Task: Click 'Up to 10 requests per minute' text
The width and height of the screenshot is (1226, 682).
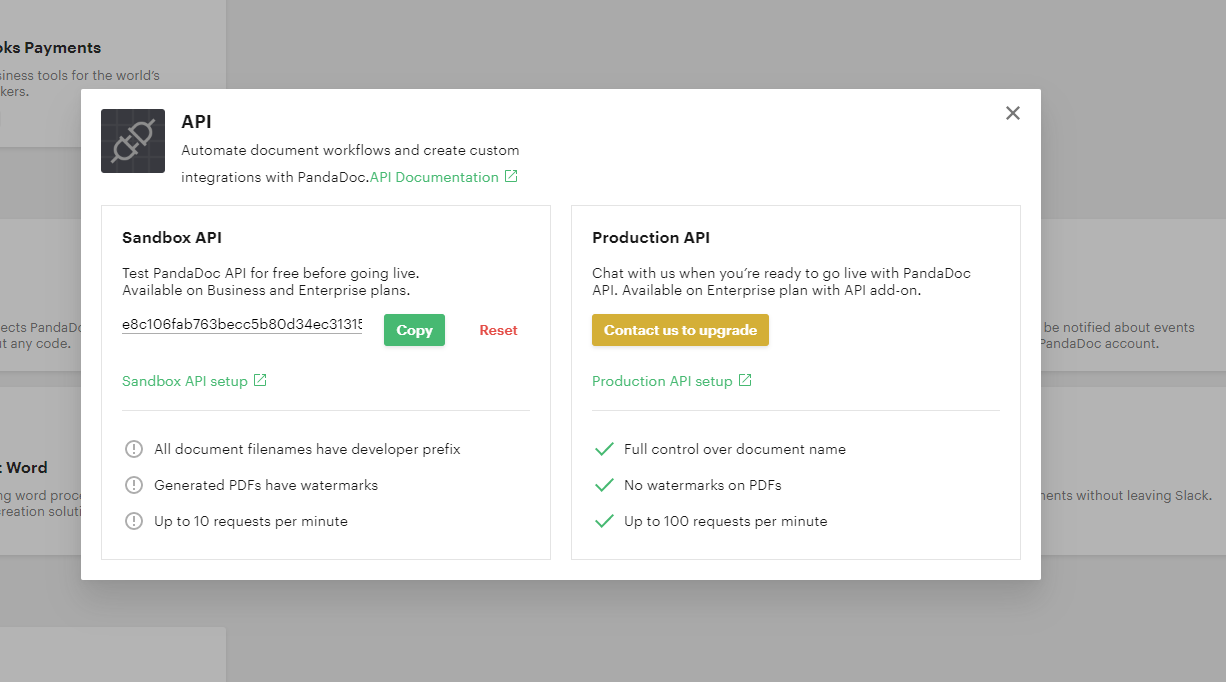Action: (x=251, y=521)
